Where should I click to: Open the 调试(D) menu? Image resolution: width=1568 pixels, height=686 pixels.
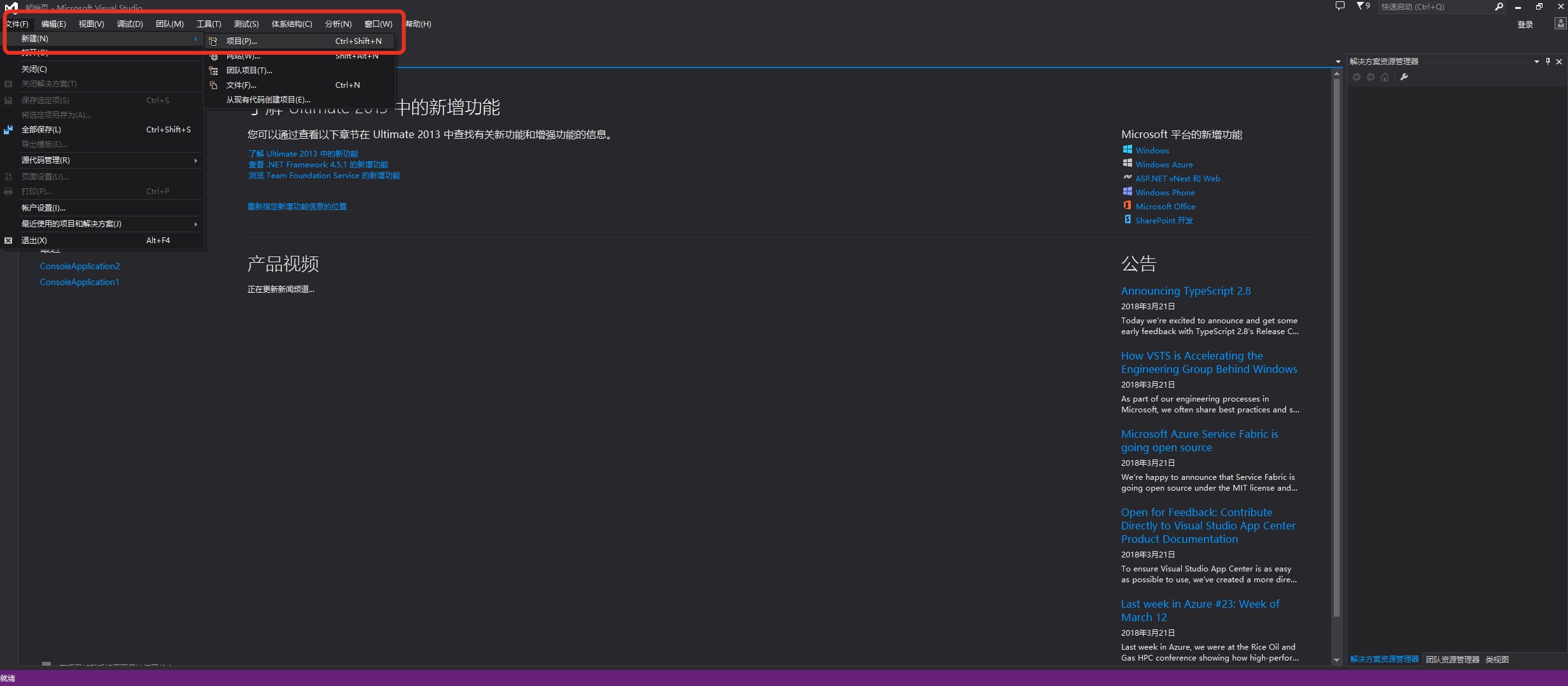click(130, 24)
